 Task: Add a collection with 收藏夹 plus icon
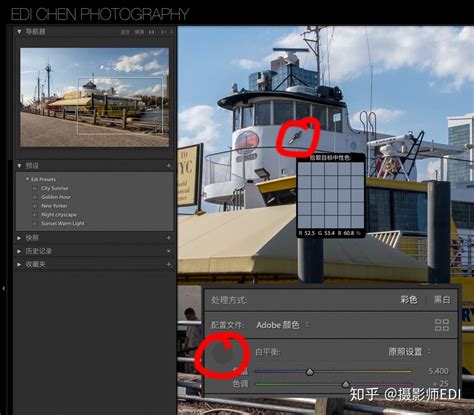pos(168,264)
